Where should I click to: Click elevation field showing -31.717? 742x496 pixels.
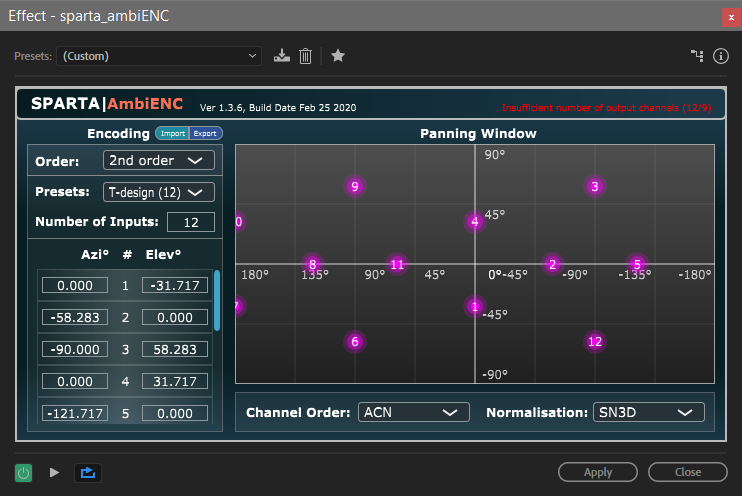tap(175, 285)
